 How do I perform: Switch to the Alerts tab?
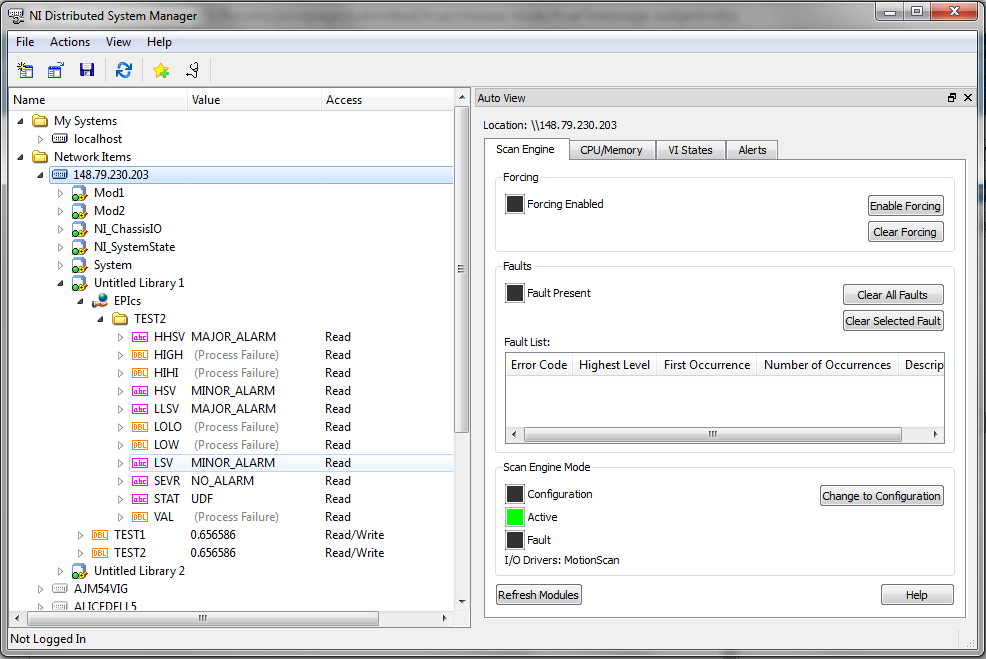pyautogui.click(x=752, y=150)
